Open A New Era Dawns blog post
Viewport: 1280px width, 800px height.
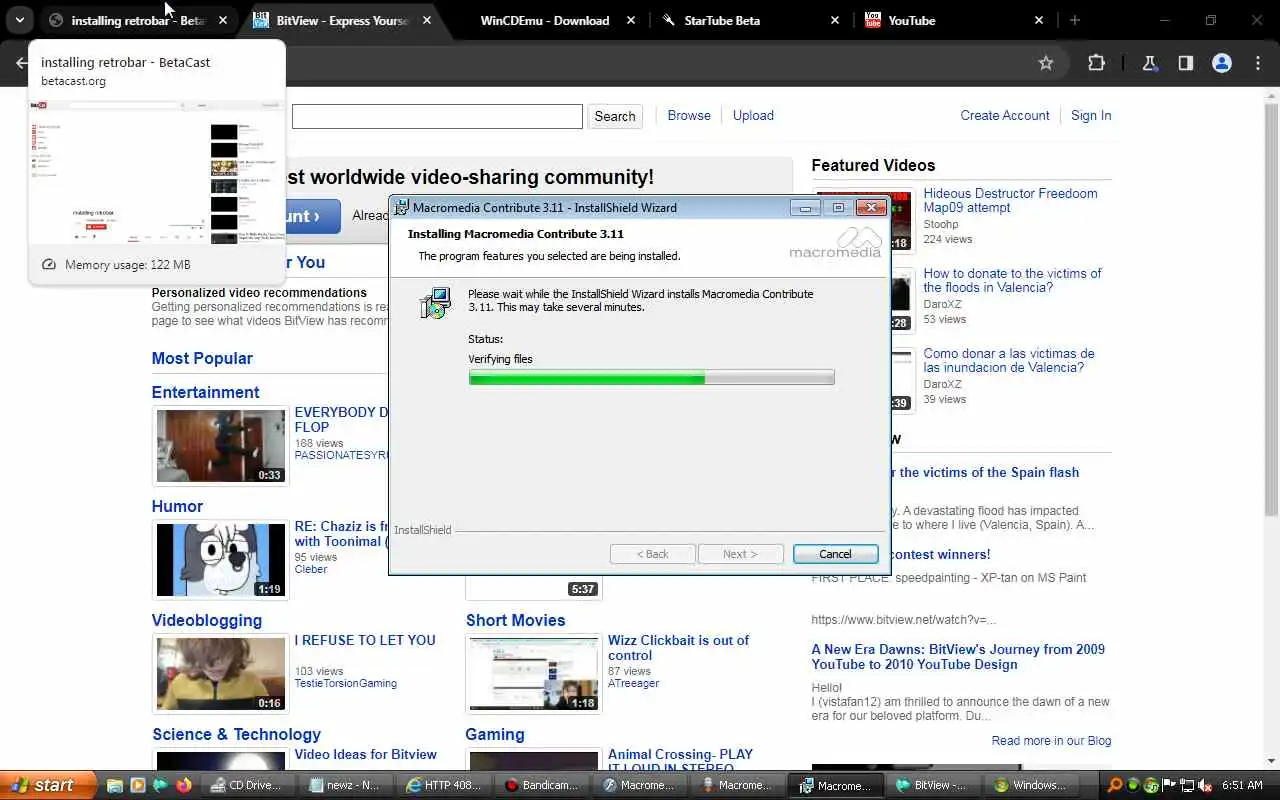[958, 656]
